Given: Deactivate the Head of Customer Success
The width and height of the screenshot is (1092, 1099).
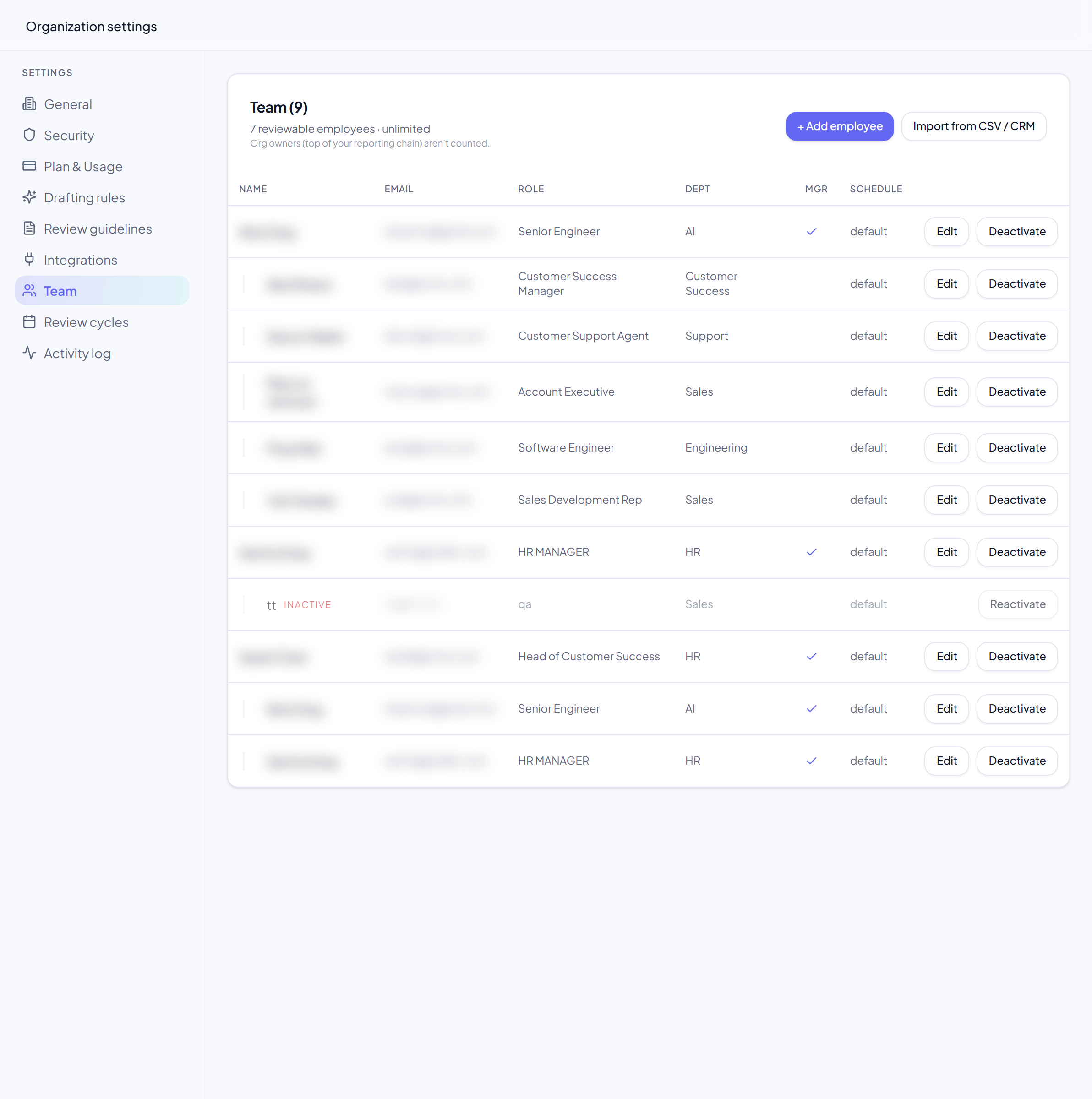Looking at the screenshot, I should (x=1017, y=657).
